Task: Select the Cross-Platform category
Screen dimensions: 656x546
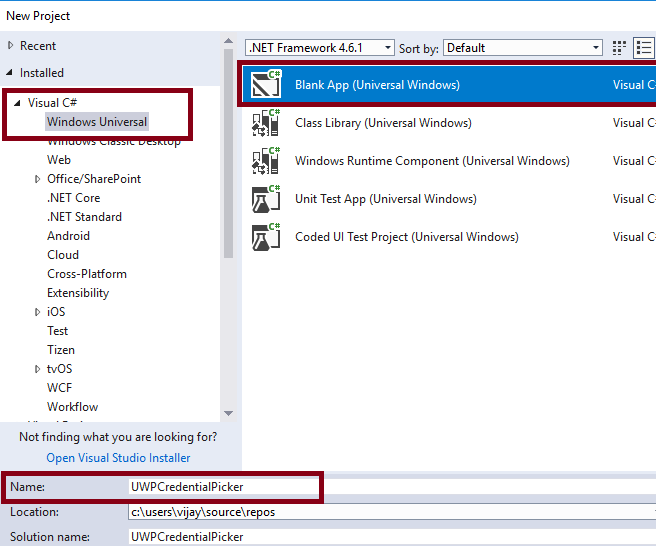Action: coord(87,274)
